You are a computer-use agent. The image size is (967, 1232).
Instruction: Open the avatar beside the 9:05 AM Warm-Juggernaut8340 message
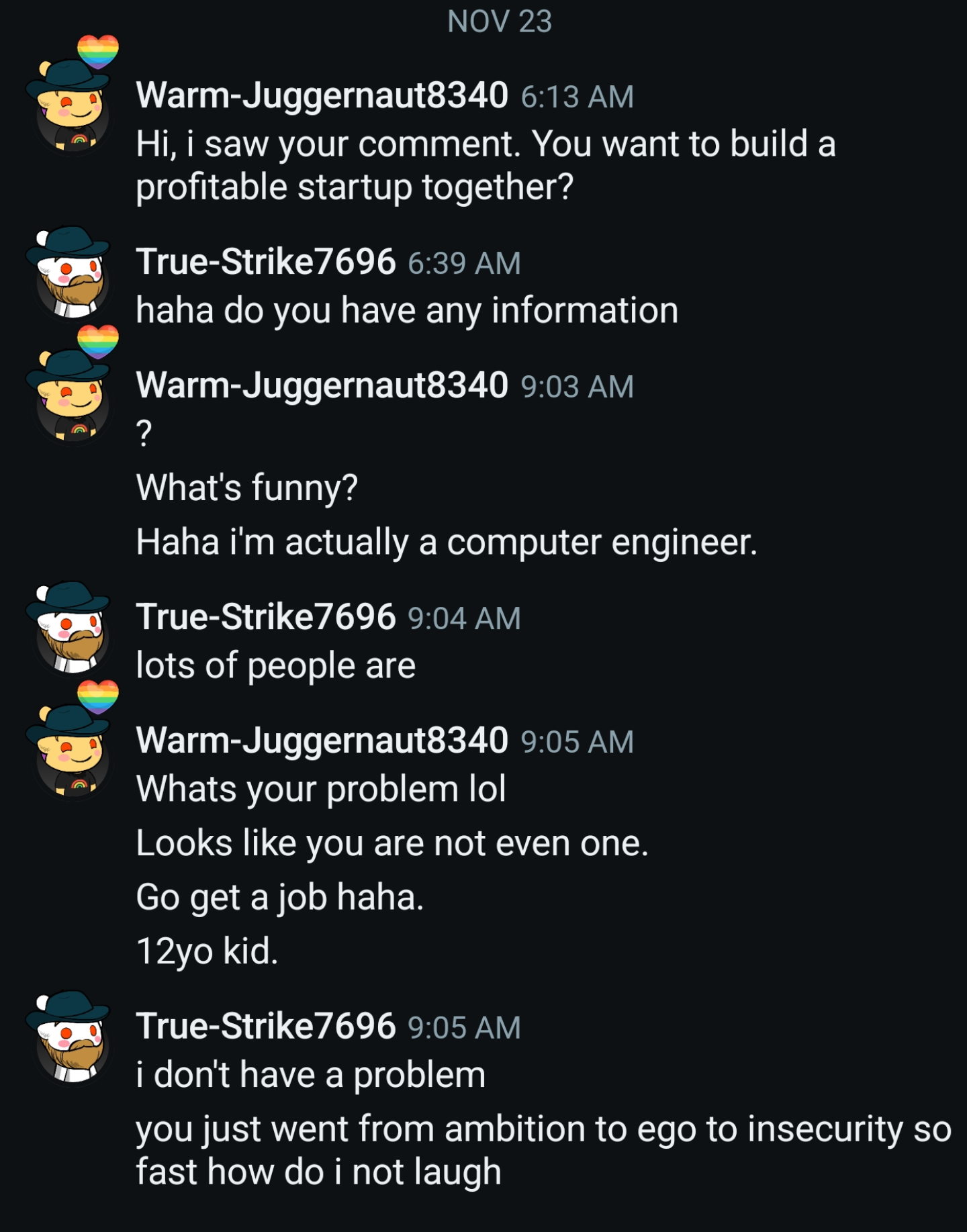pyautogui.click(x=69, y=752)
